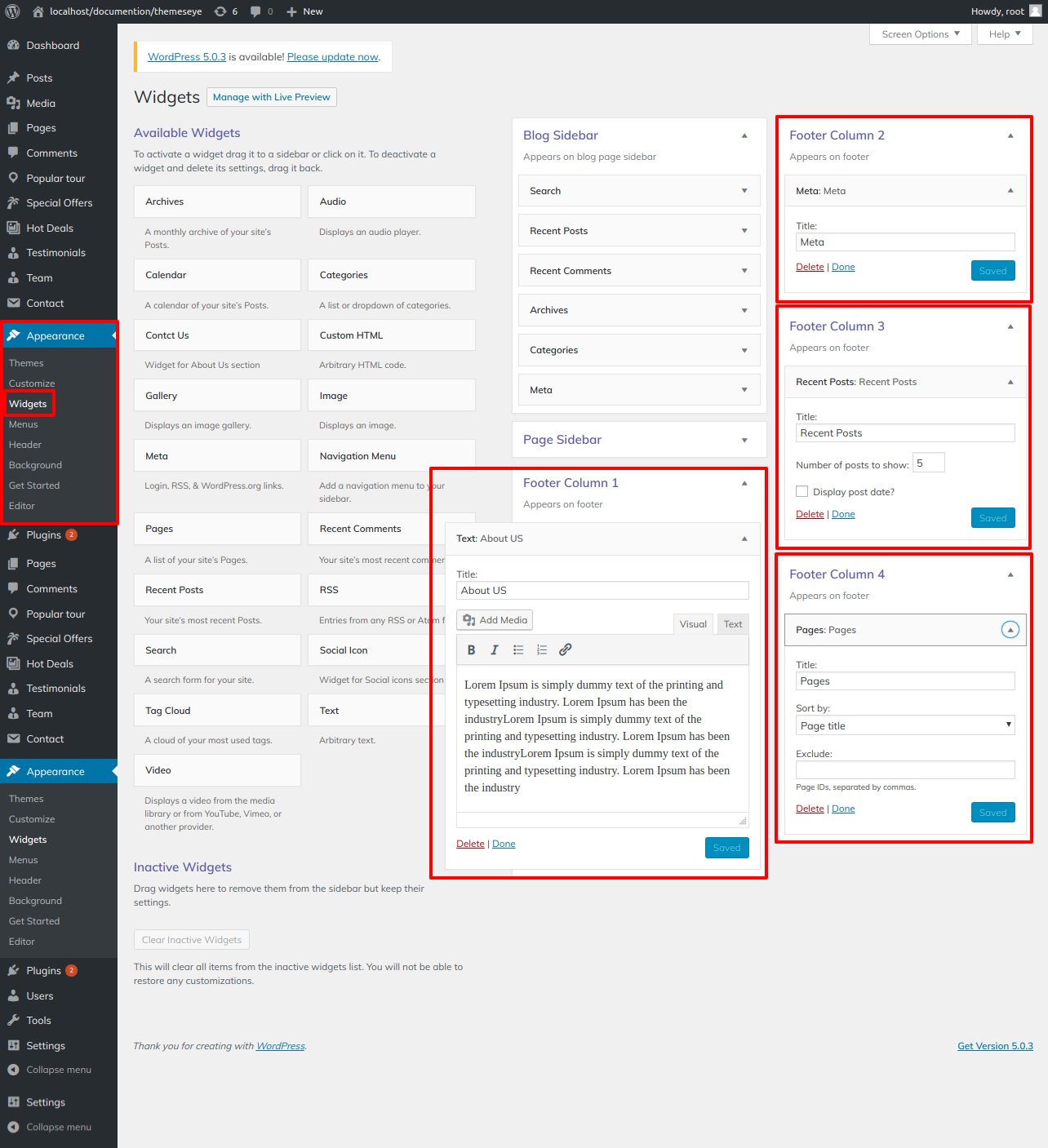Image resolution: width=1048 pixels, height=1148 pixels.
Task: Collapse Recent Posts: Recent Posts widget
Action: [x=1010, y=382]
